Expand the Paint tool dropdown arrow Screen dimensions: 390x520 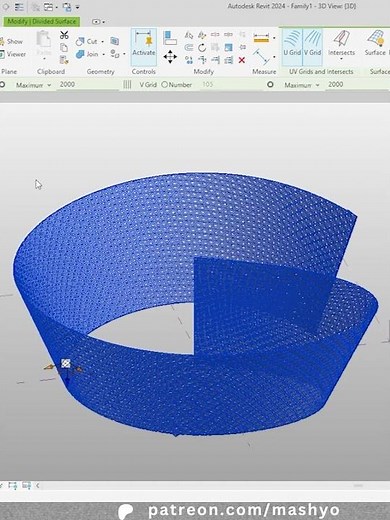tap(124, 54)
